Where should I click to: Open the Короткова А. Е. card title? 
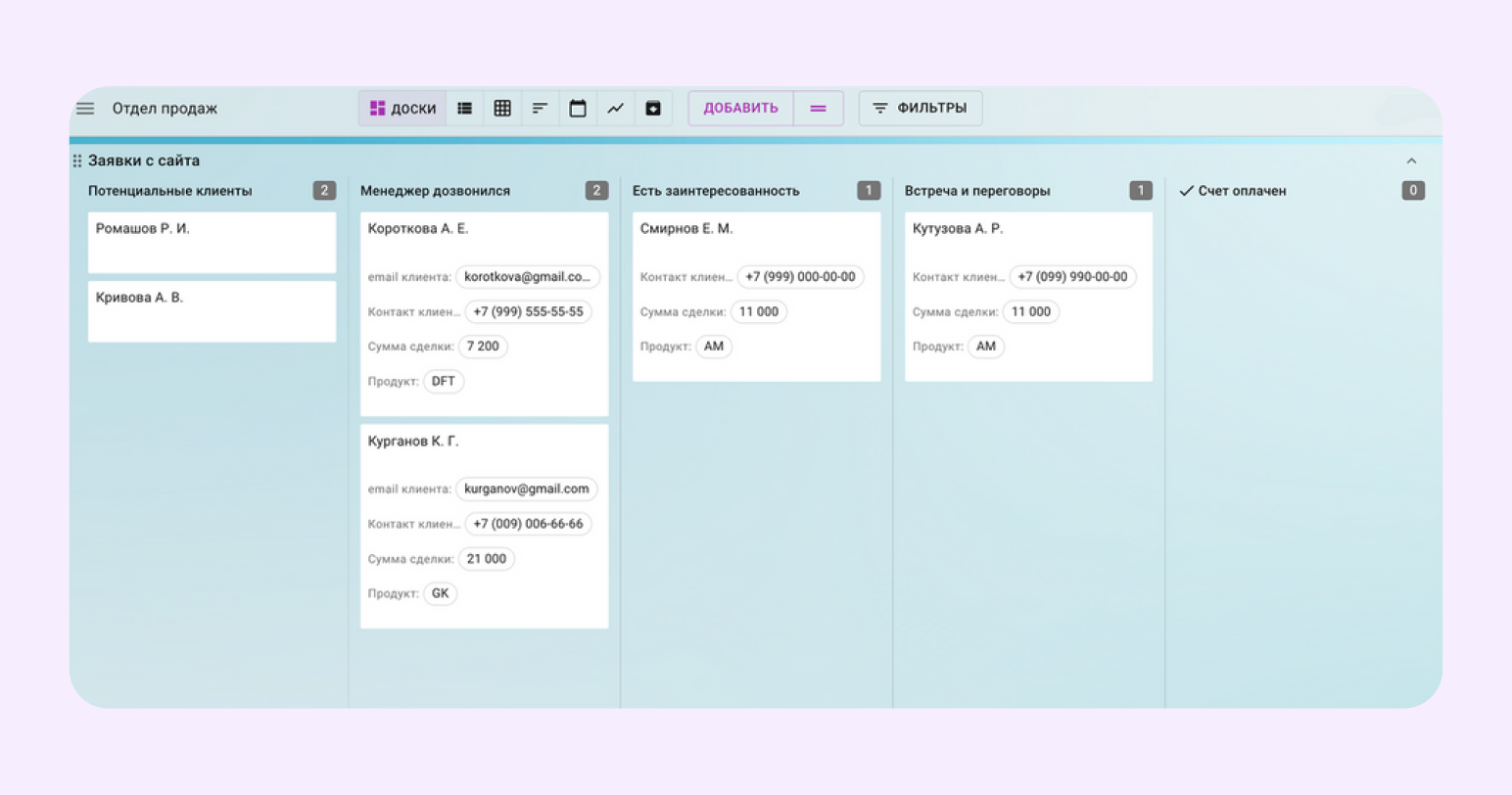click(x=418, y=229)
